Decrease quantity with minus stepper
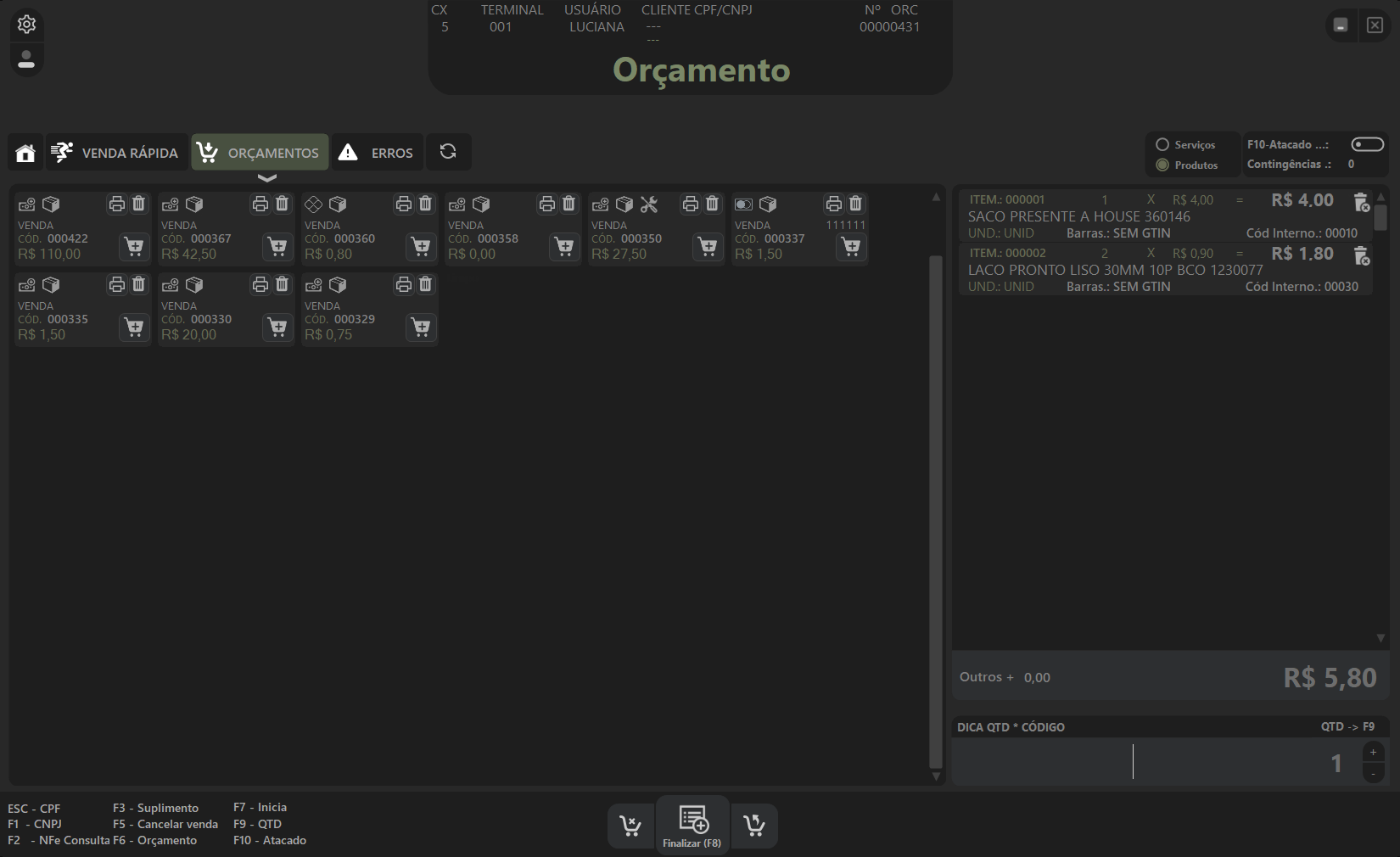This screenshot has height=857, width=1400. [x=1373, y=773]
